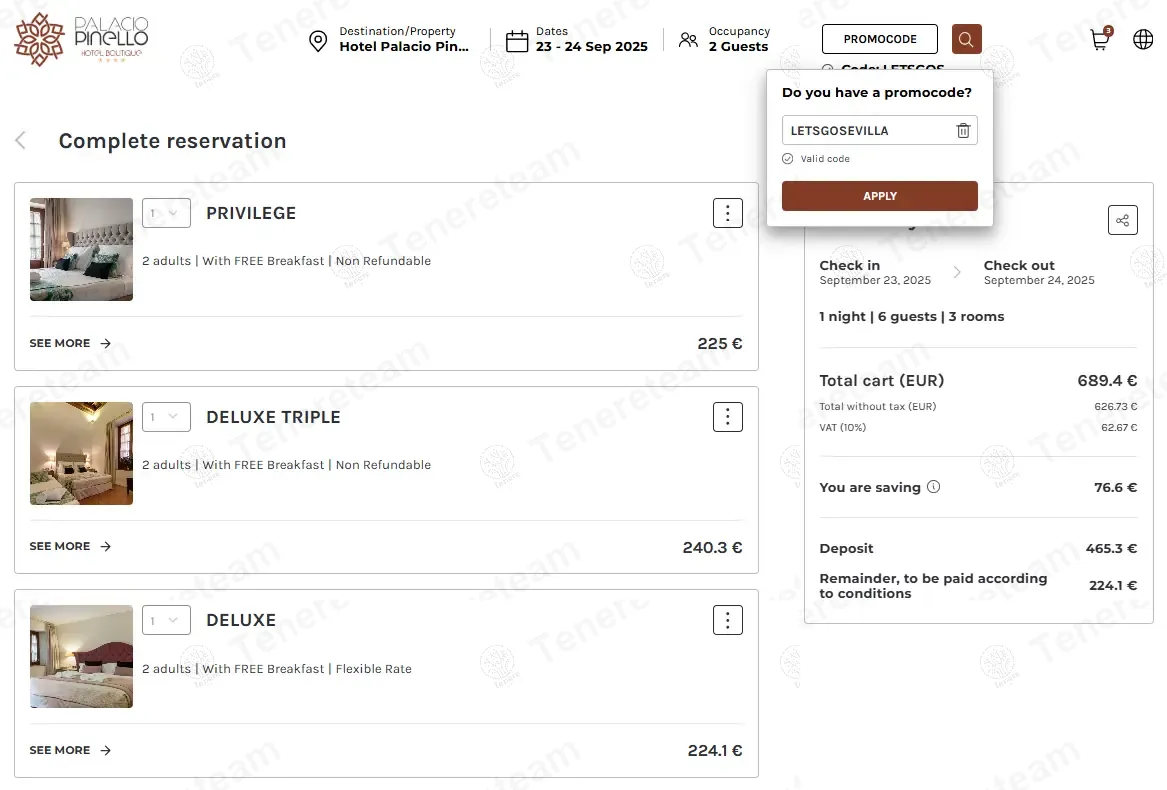The width and height of the screenshot is (1167, 790).
Task: Open the Destination/Property selector
Action: point(389,39)
